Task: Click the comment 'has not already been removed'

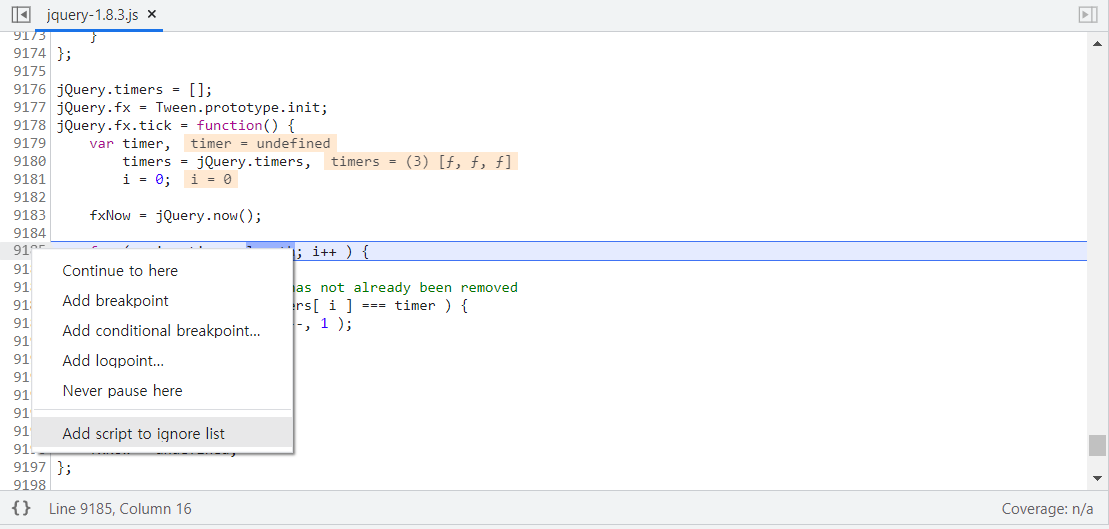Action: tap(403, 287)
